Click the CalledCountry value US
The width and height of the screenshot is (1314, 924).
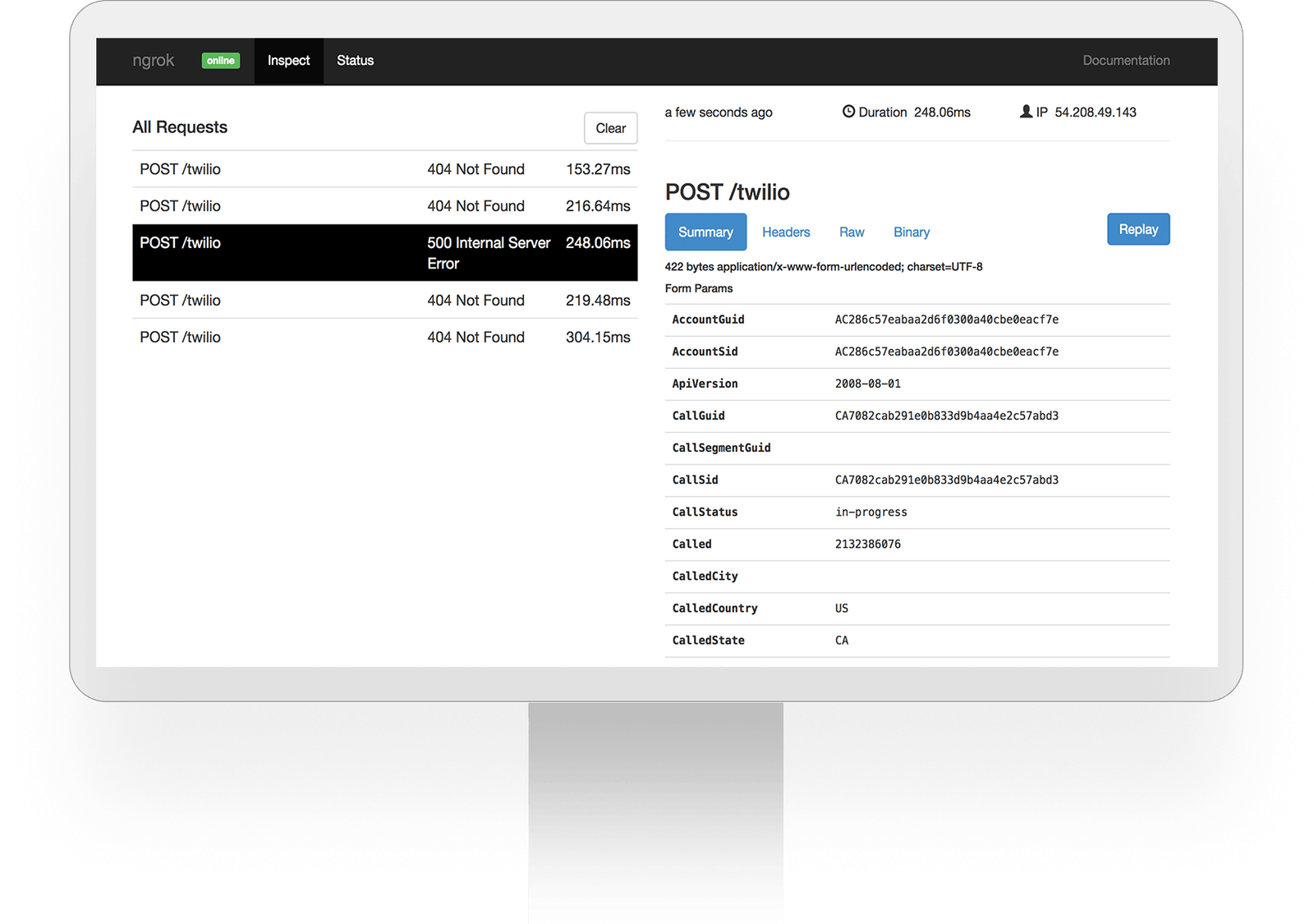[x=842, y=608]
